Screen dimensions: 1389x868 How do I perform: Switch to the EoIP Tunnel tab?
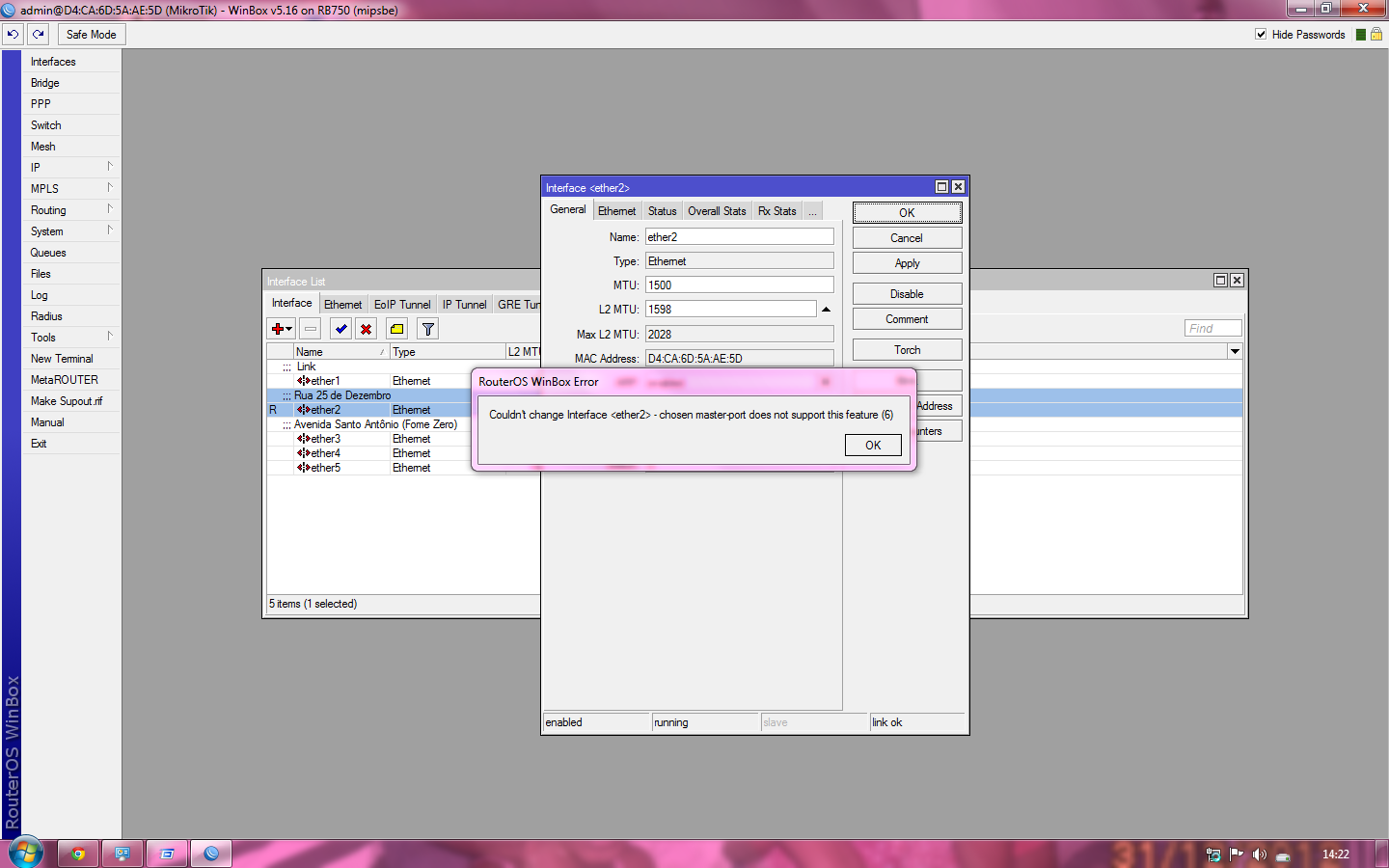402,305
